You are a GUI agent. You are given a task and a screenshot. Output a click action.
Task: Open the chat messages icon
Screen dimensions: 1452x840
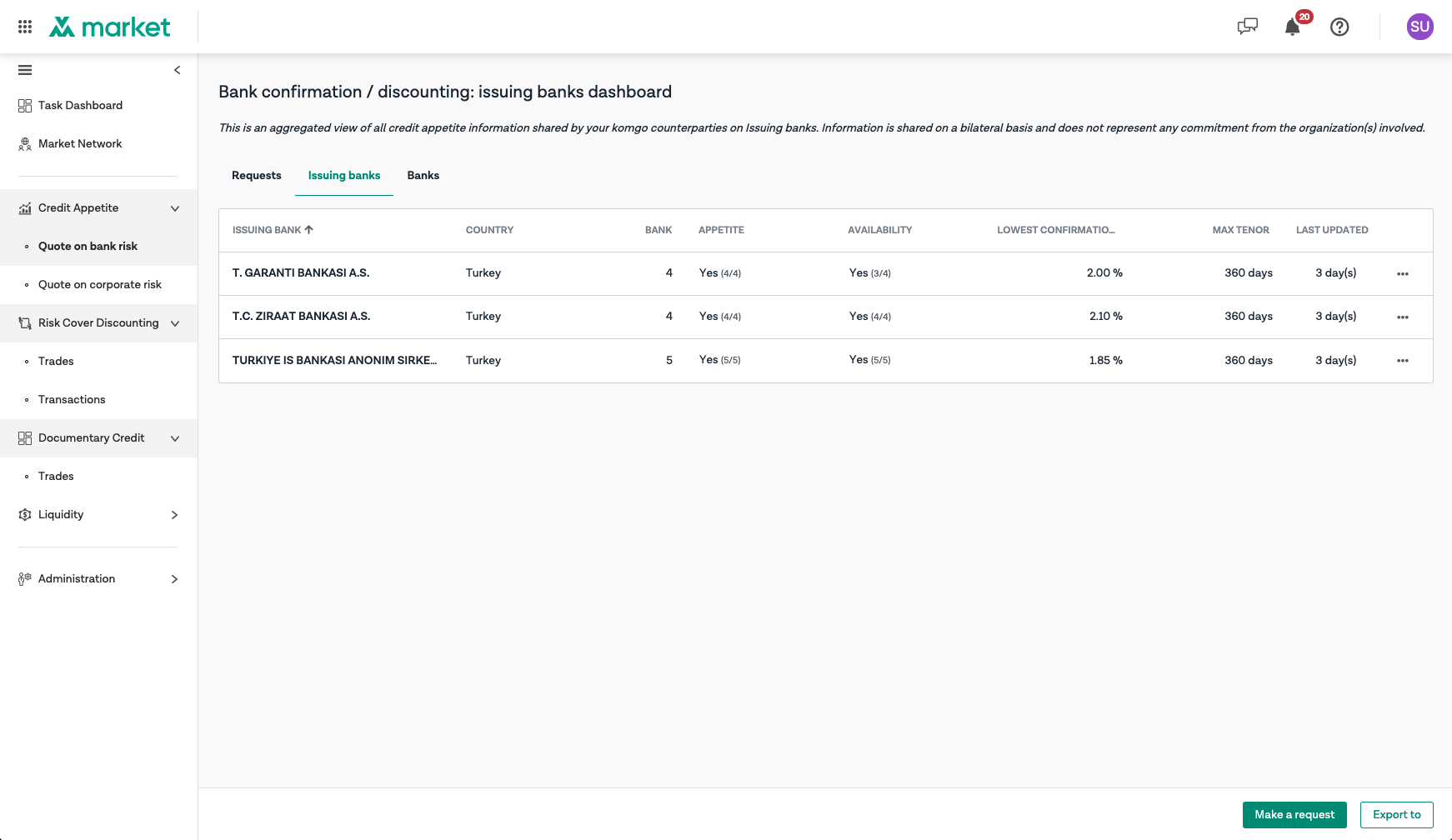pyautogui.click(x=1247, y=27)
